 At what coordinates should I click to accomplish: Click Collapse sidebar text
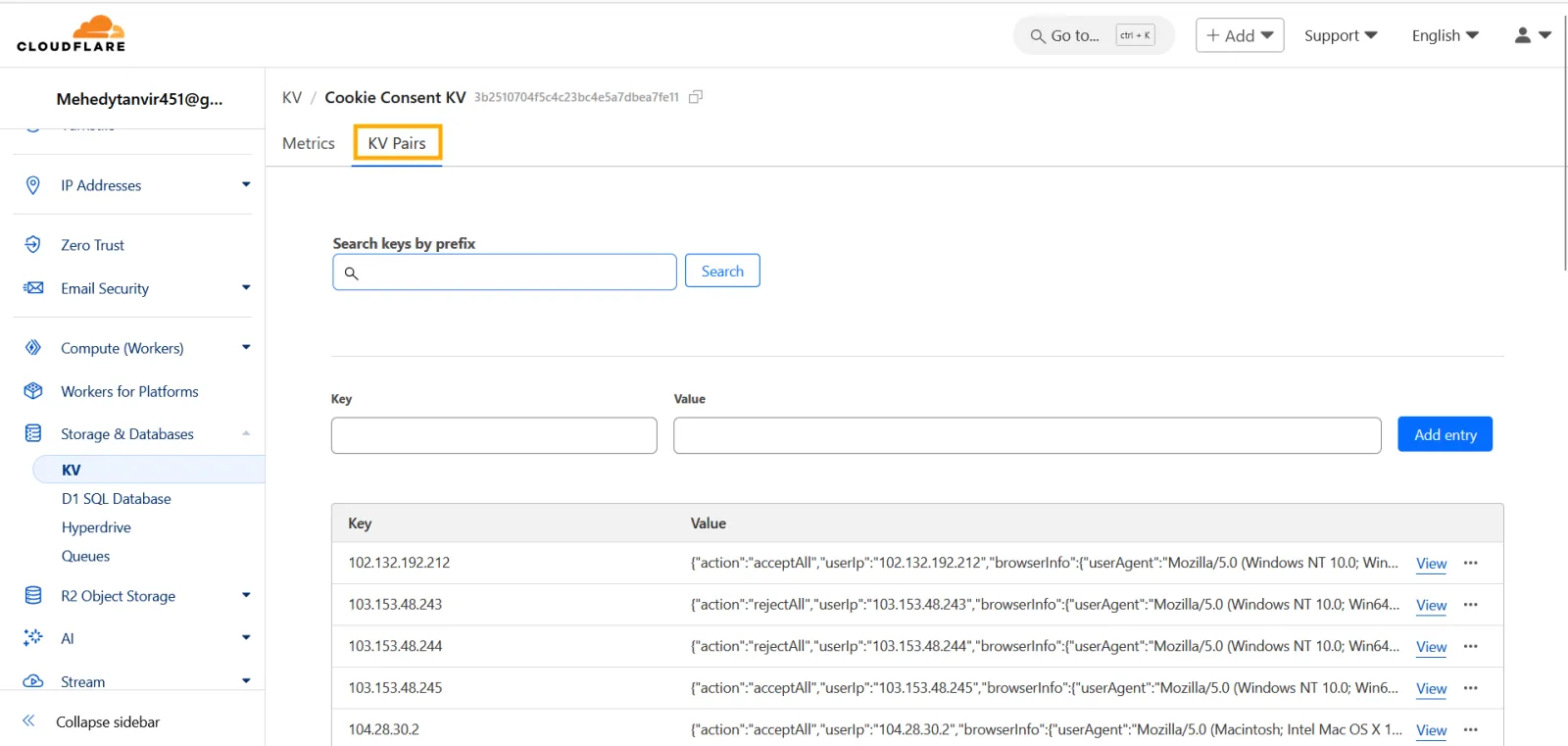(108, 721)
